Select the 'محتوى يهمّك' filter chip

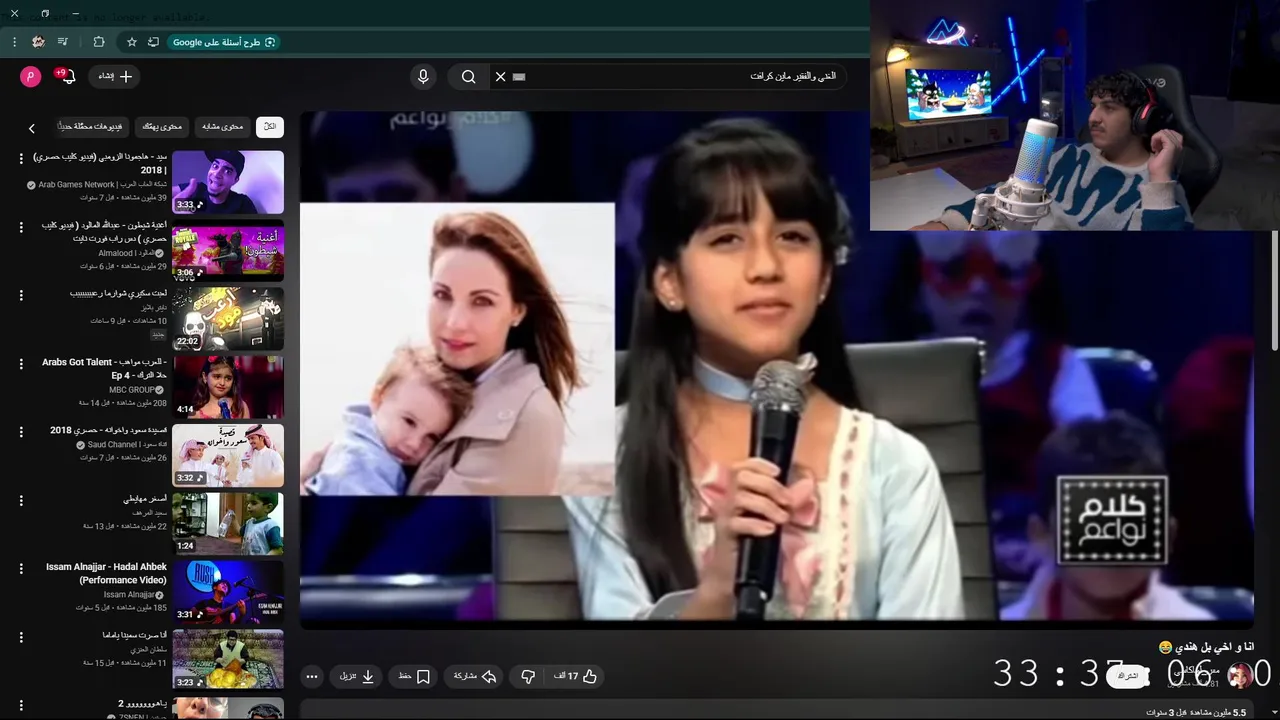click(162, 127)
